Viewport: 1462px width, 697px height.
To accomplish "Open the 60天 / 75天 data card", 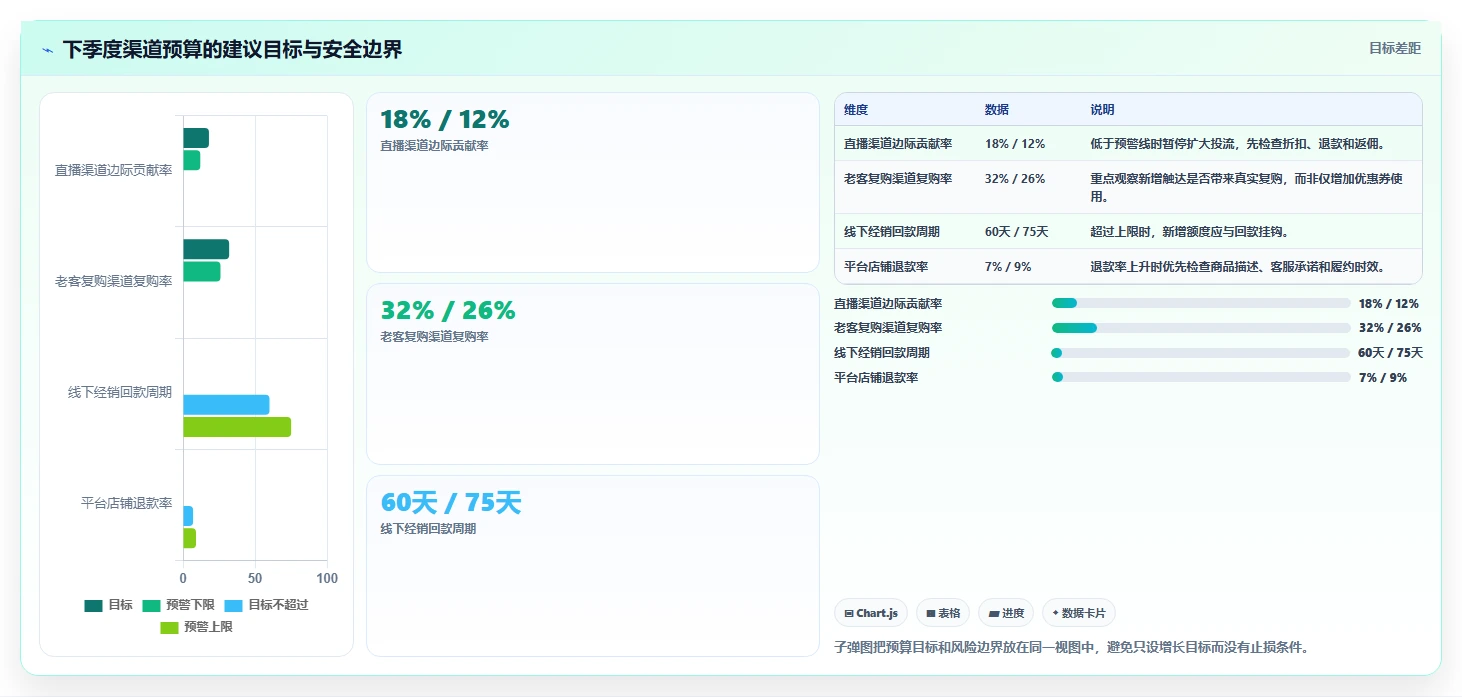I will point(593,566).
